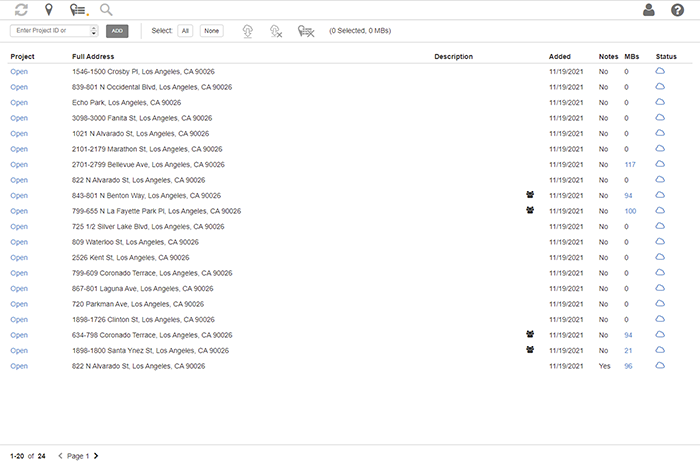The image size is (700, 467).
Task: Click the Select All button
Action: (x=185, y=31)
